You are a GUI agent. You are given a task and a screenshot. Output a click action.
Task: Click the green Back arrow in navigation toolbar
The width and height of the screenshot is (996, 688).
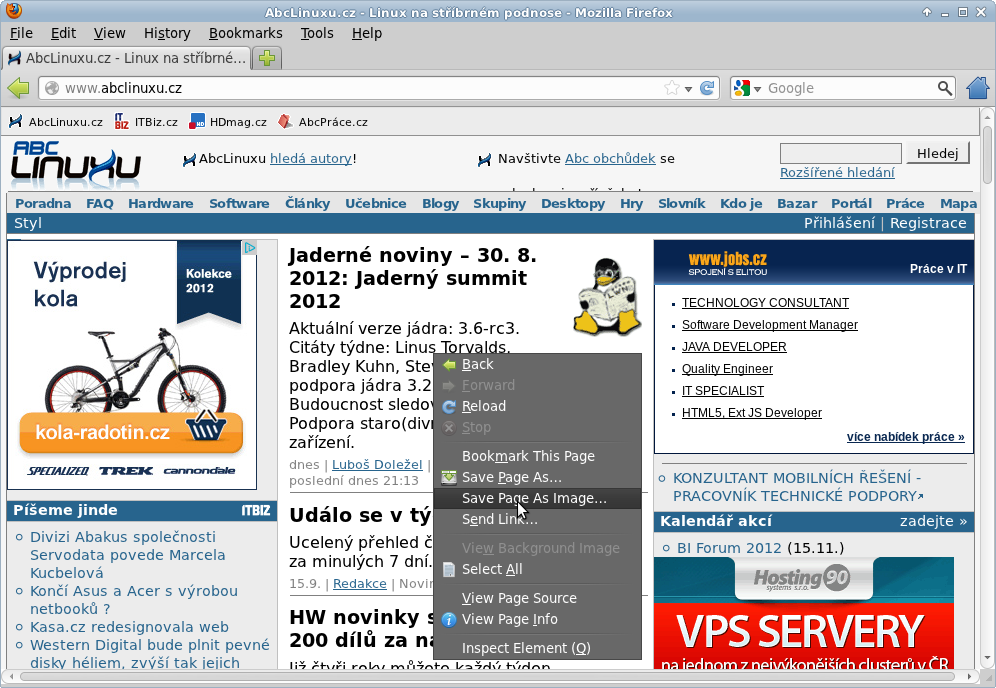(x=18, y=88)
